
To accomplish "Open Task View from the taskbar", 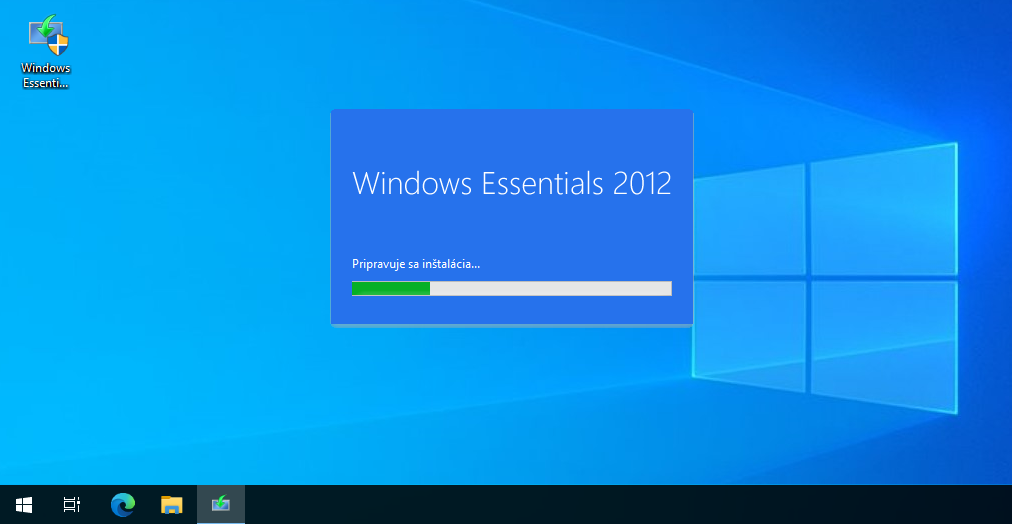I will (x=72, y=505).
